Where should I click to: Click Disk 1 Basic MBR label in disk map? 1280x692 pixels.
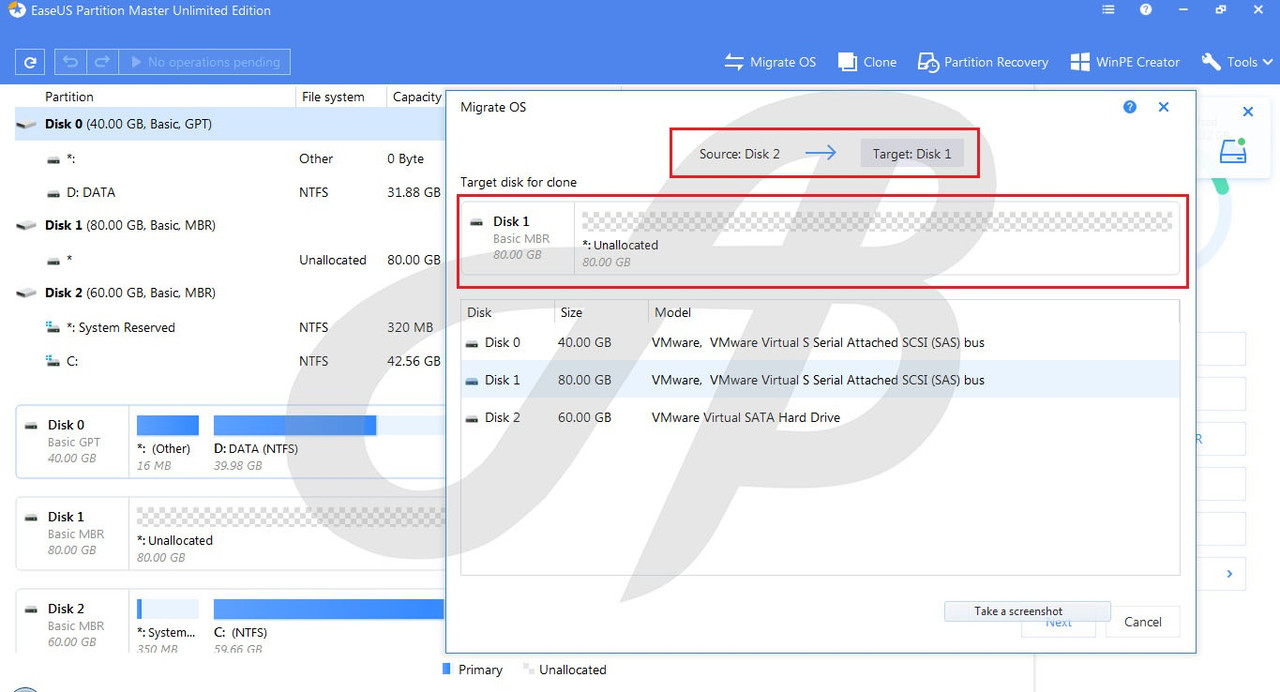(x=72, y=533)
